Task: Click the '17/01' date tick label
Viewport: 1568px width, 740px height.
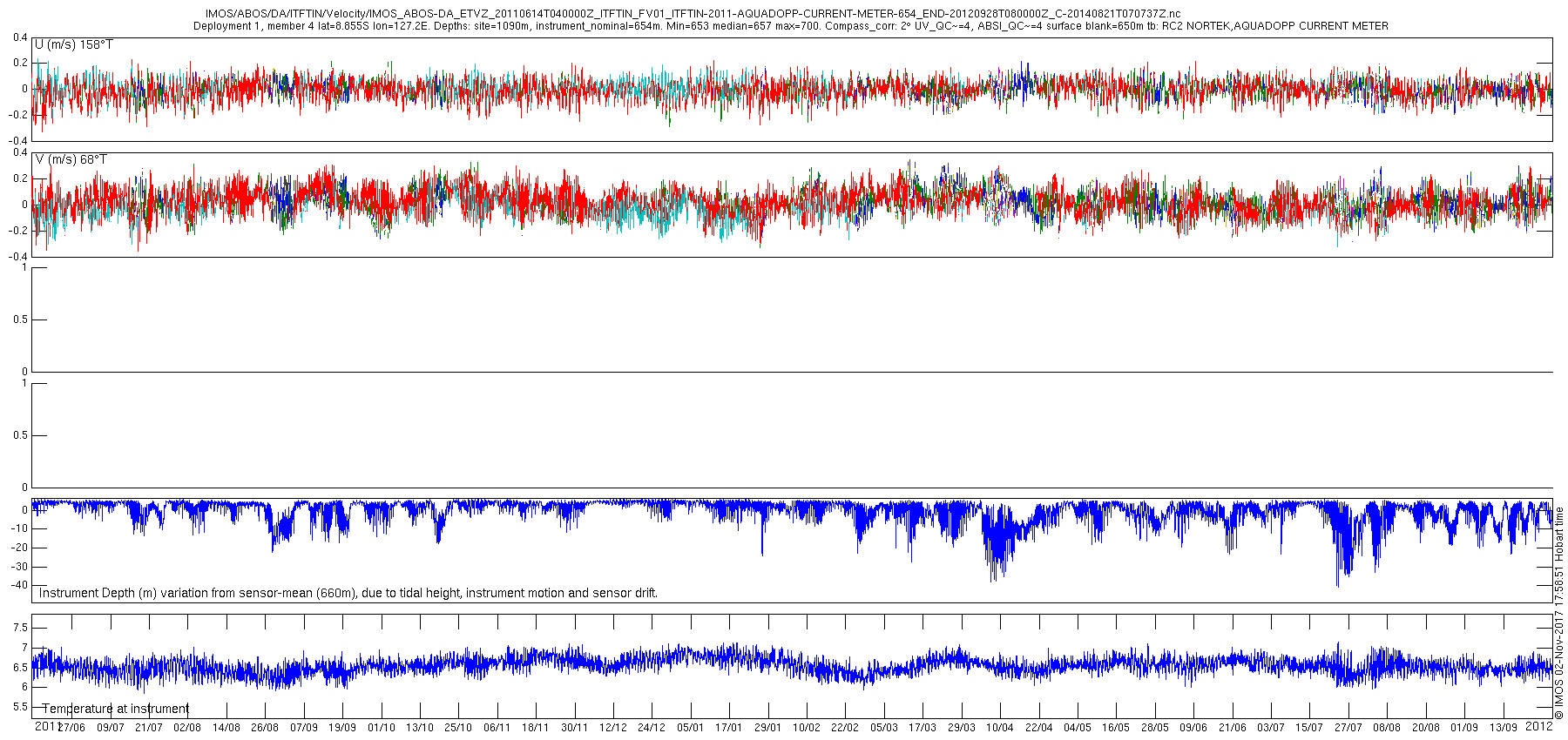Action: 729,728
